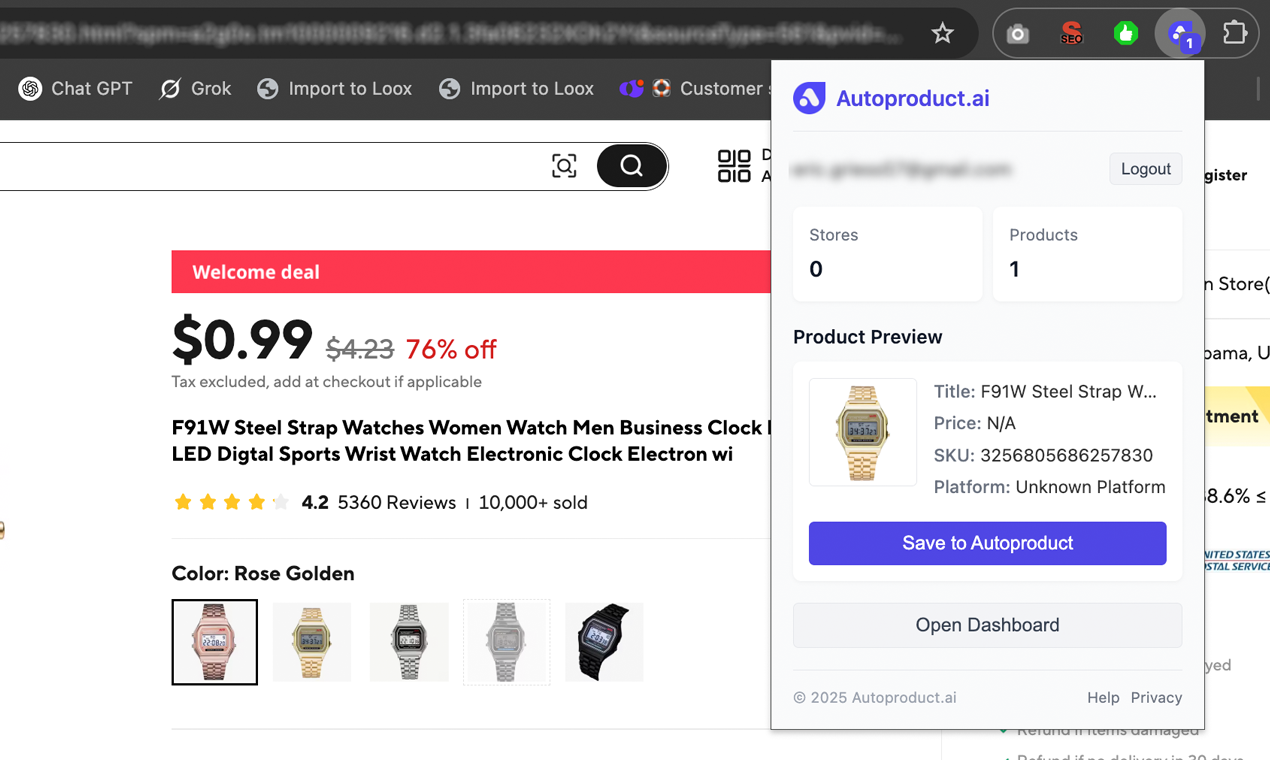Open the browser Extensions puzzle icon
Image resolution: width=1270 pixels, height=760 pixels.
[x=1235, y=34]
